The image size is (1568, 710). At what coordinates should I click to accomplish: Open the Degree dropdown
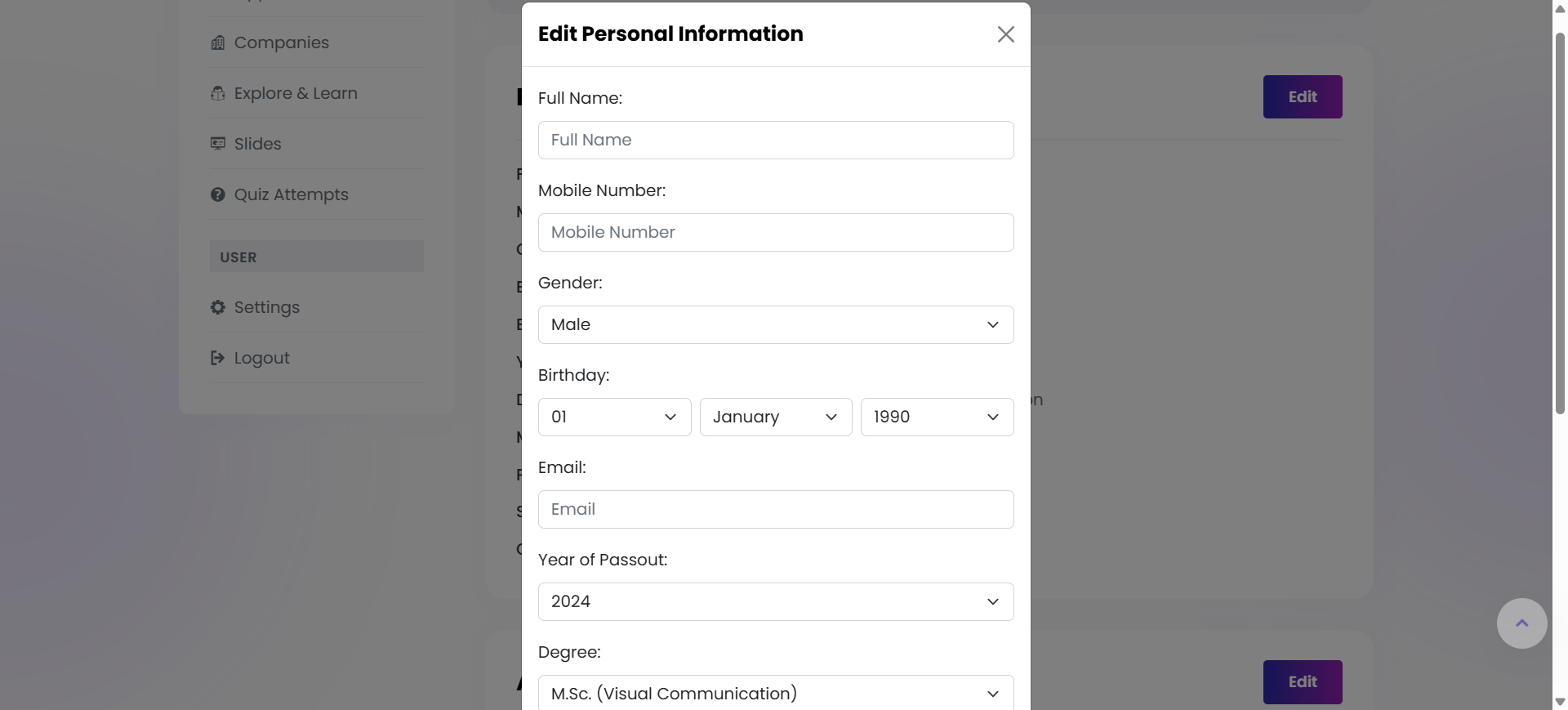coord(775,693)
